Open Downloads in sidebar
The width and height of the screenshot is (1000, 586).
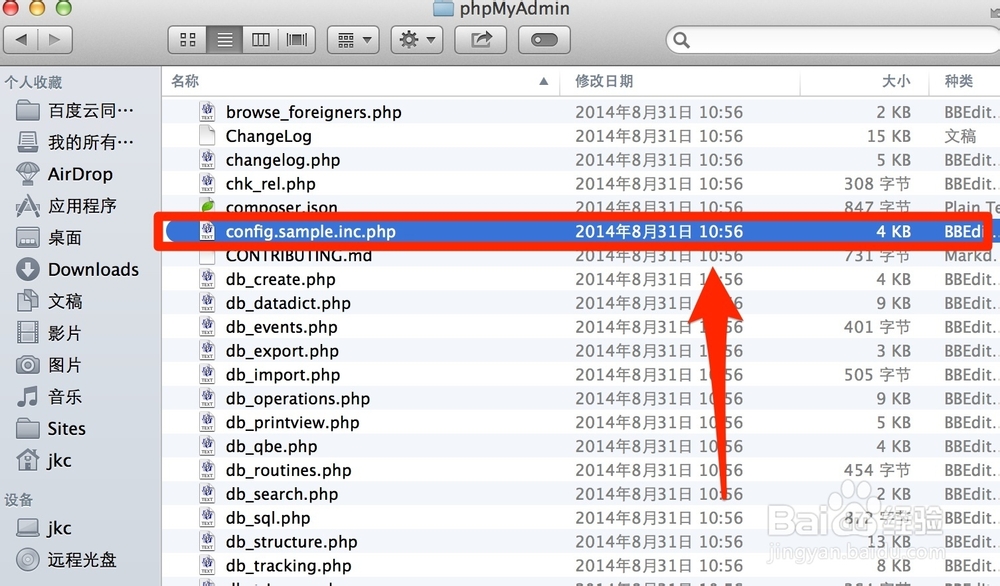coord(77,269)
